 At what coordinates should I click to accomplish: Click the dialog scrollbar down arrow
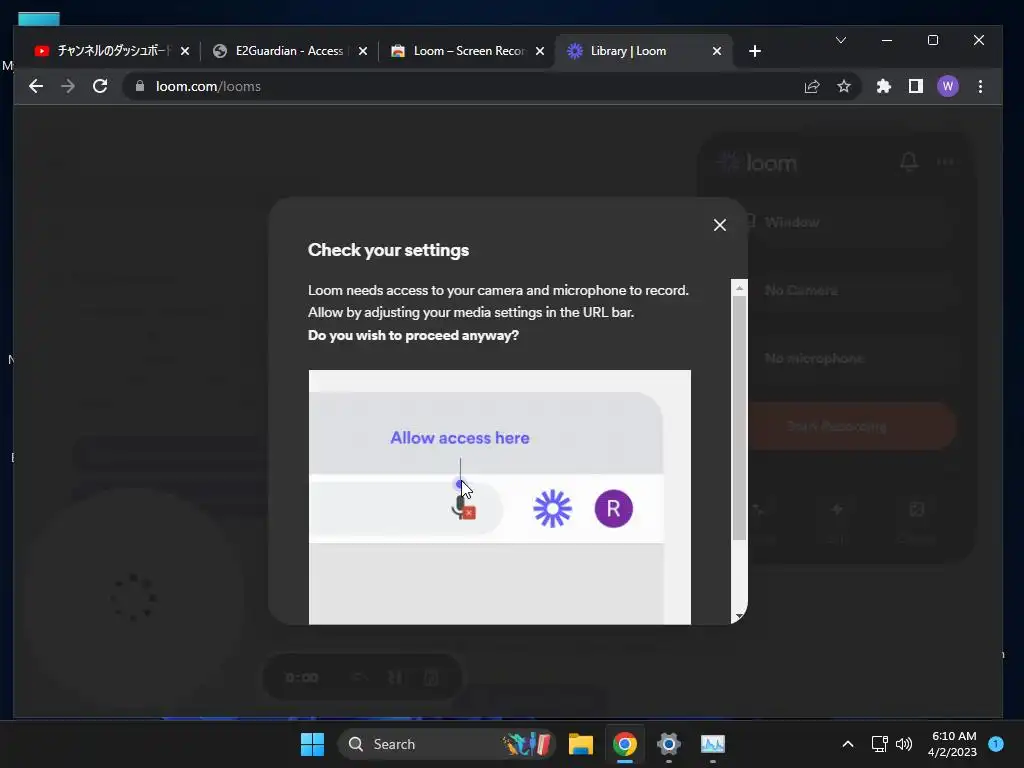[739, 616]
